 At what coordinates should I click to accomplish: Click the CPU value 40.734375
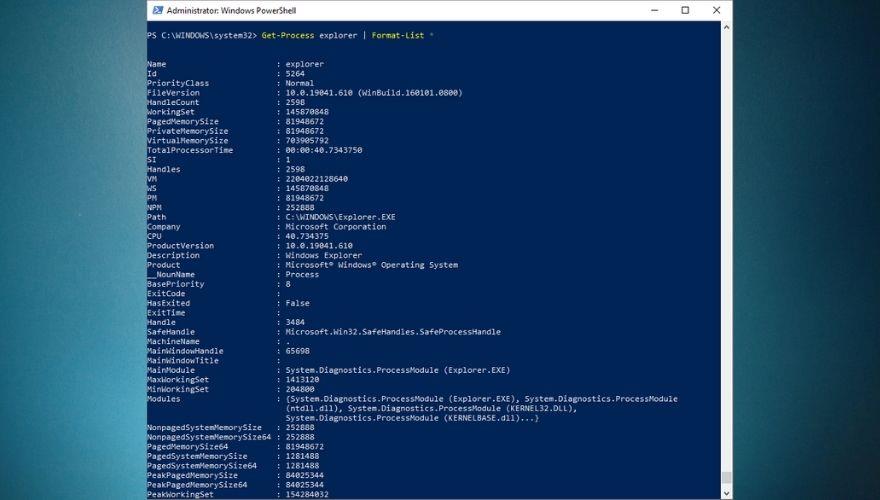pyautogui.click(x=307, y=236)
